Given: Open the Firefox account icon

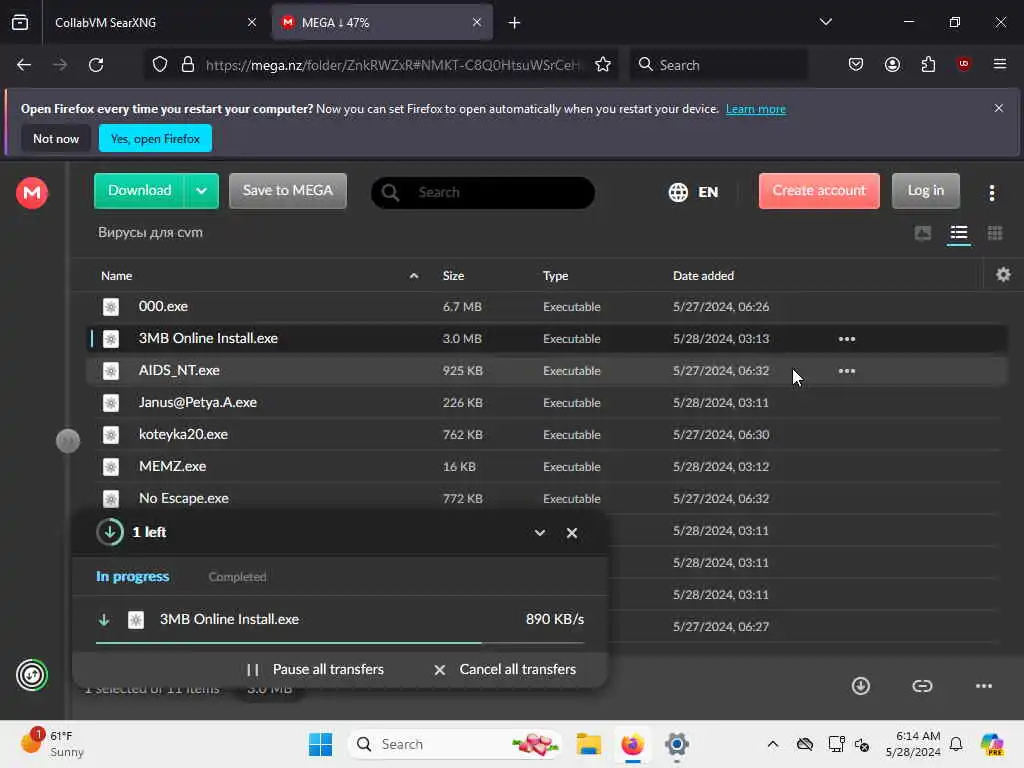Looking at the screenshot, I should tap(892, 65).
